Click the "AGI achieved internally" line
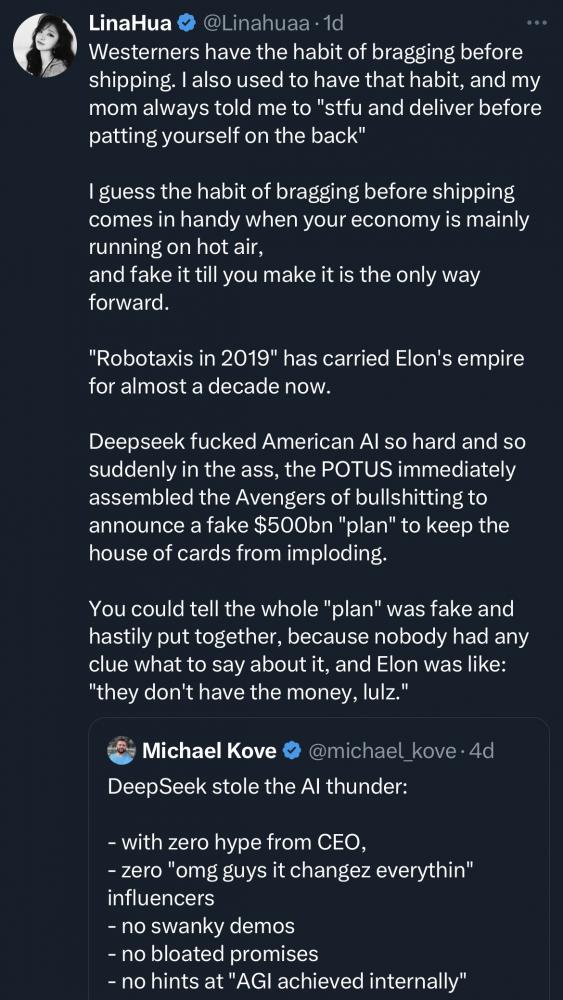 pos(288,981)
